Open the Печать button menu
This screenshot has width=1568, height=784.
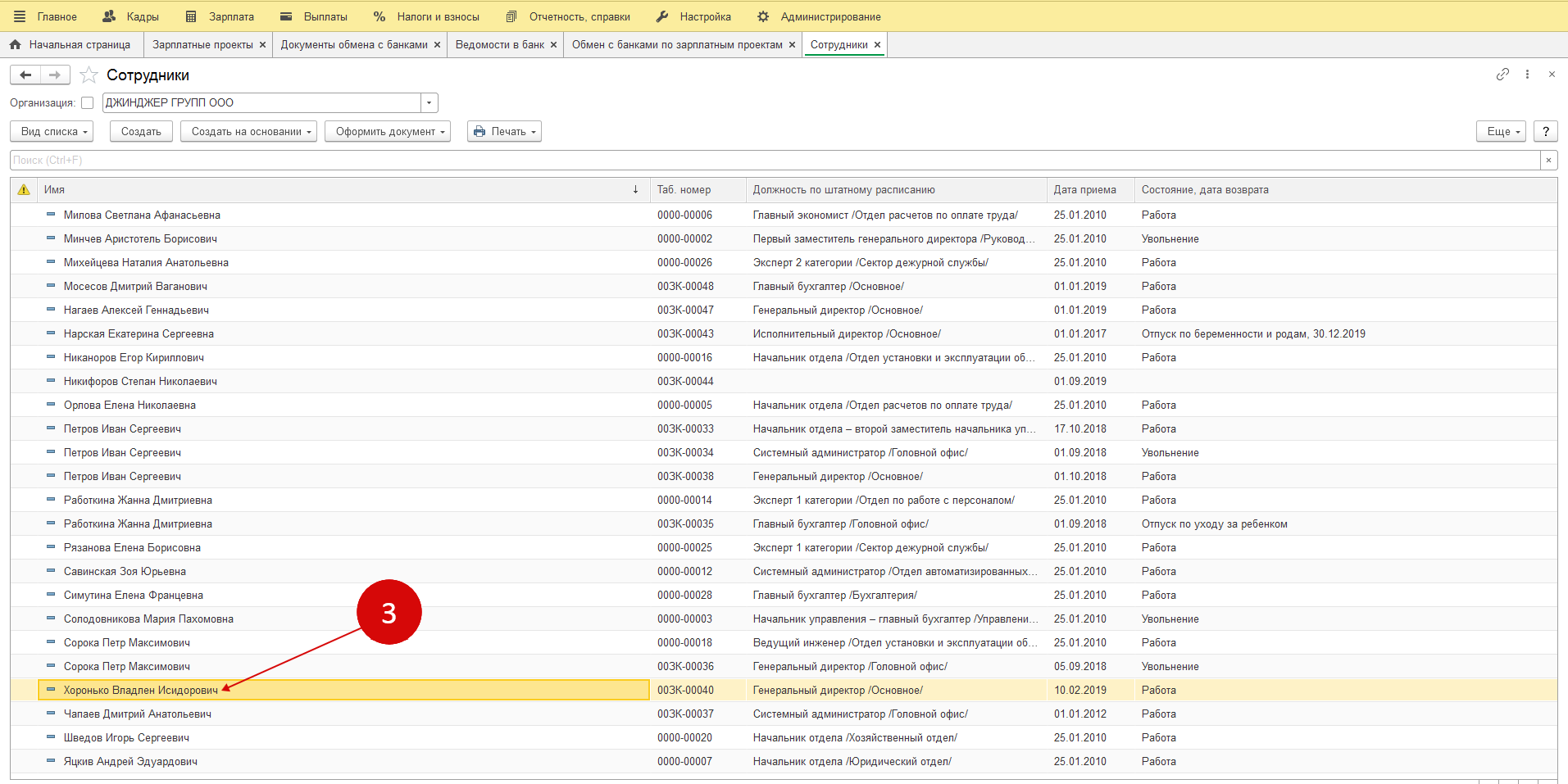504,132
